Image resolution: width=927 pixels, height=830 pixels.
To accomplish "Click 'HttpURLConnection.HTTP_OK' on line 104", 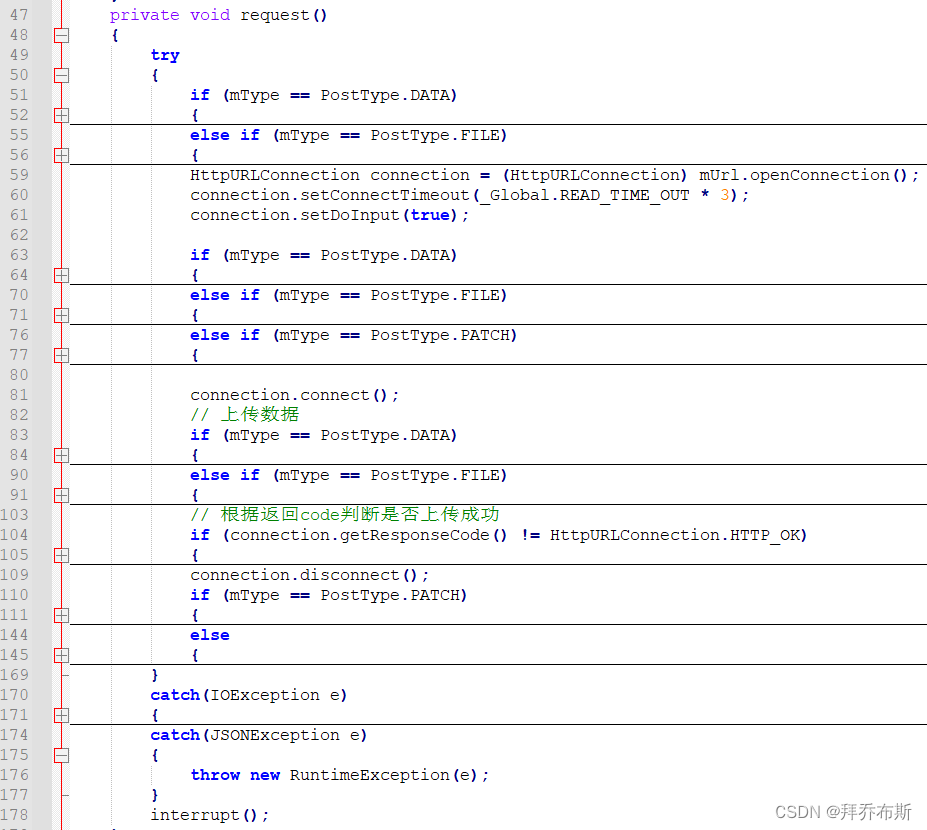I will [674, 535].
